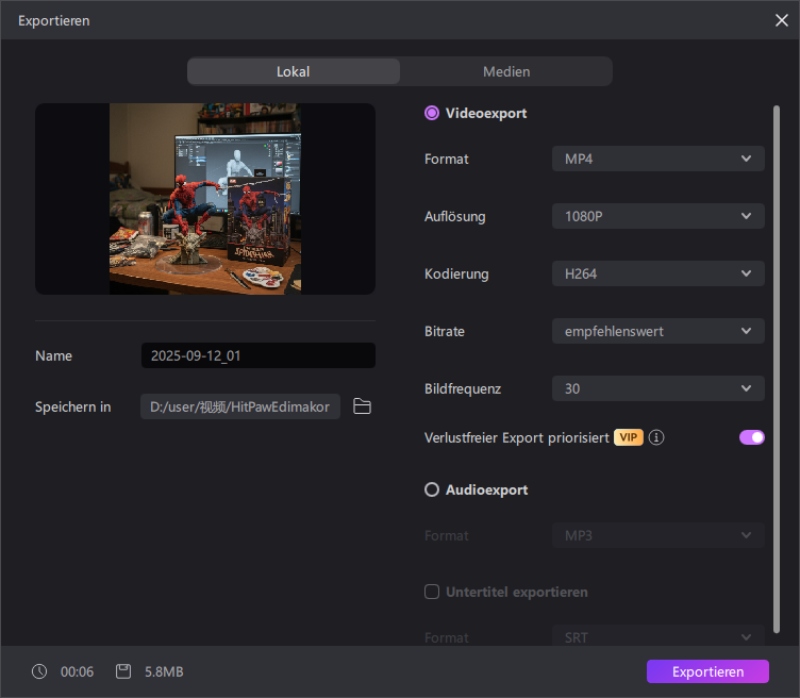The width and height of the screenshot is (800, 698).
Task: Open the subtitle Format SRT dropdown
Action: 658,636
